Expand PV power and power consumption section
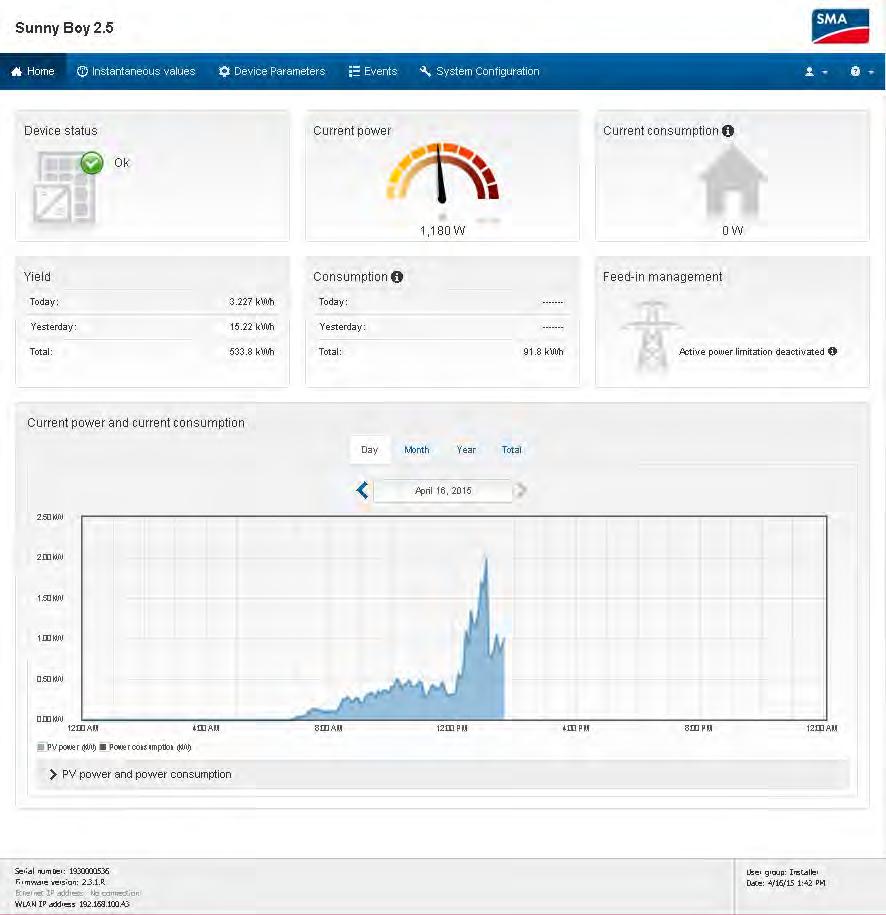Image resolution: width=886 pixels, height=915 pixels. pyautogui.click(x=442, y=774)
